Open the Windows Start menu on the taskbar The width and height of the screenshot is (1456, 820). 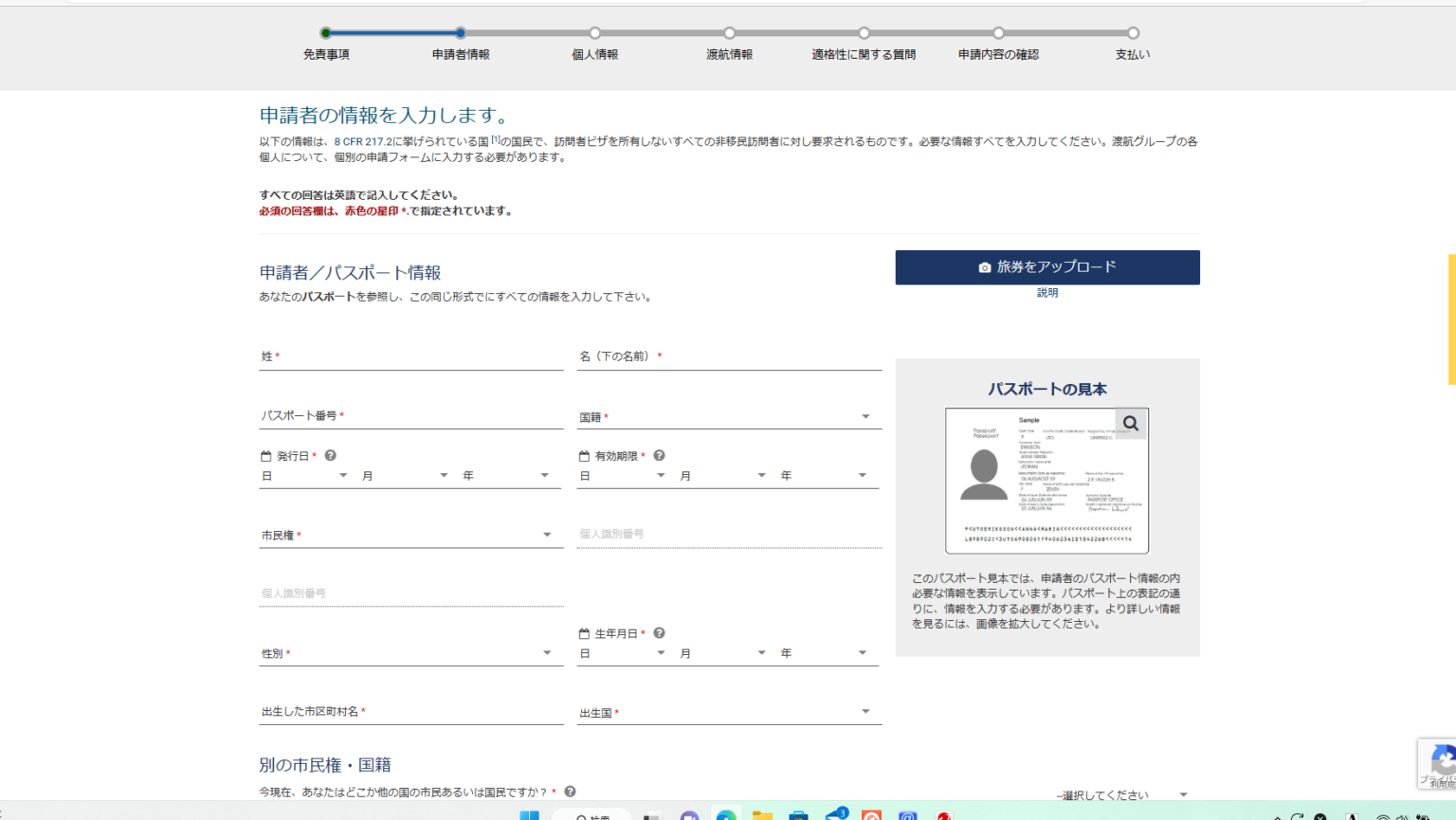[529, 815]
